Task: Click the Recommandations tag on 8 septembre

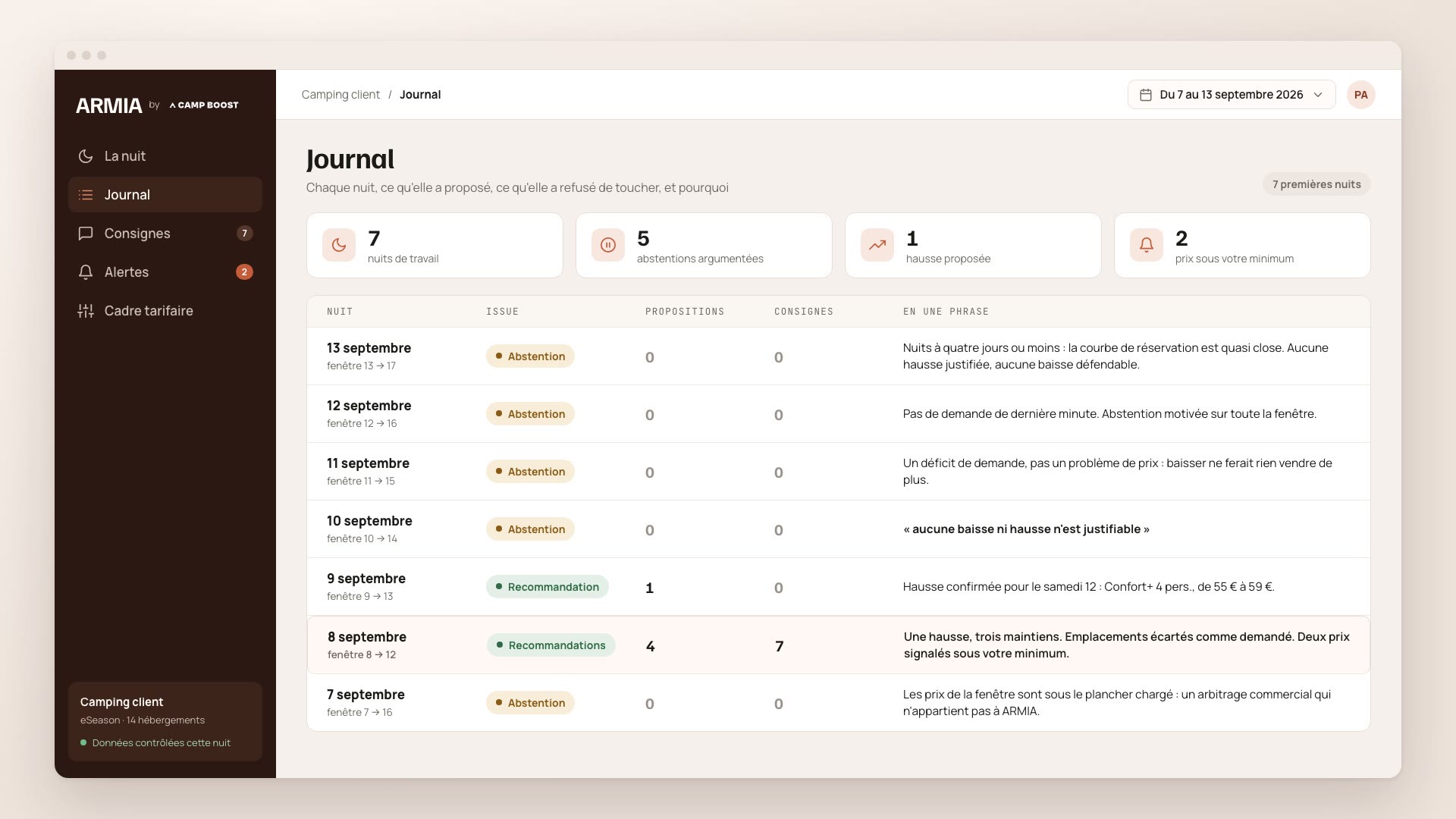Action: pyautogui.click(x=551, y=645)
